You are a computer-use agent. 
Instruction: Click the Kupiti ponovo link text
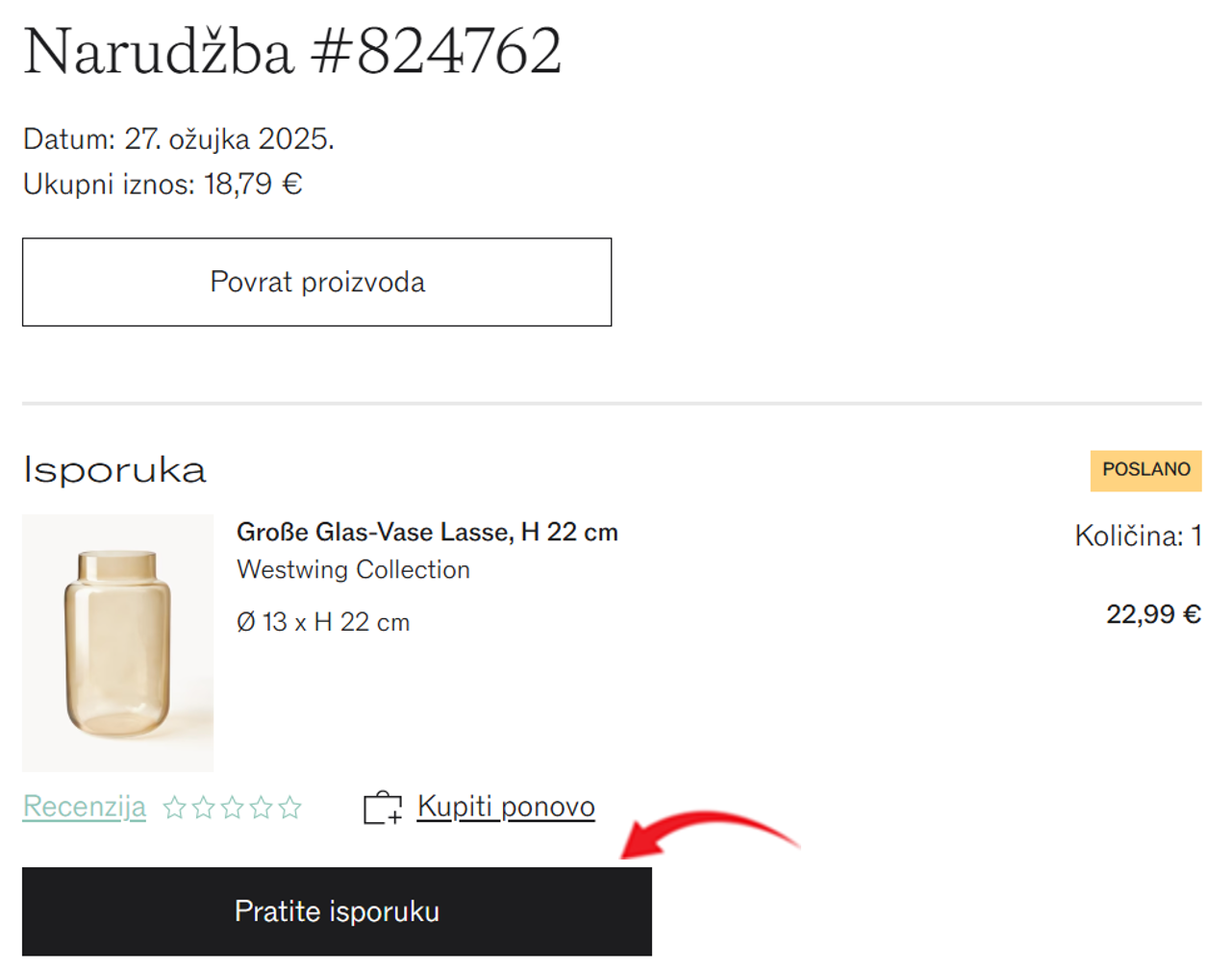(506, 807)
